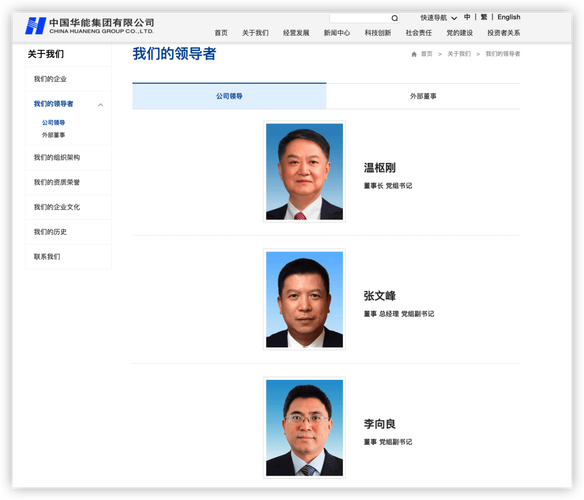Image resolution: width=584 pixels, height=500 pixels.
Task: Open the 关于我们 top menu item
Action: (256, 33)
